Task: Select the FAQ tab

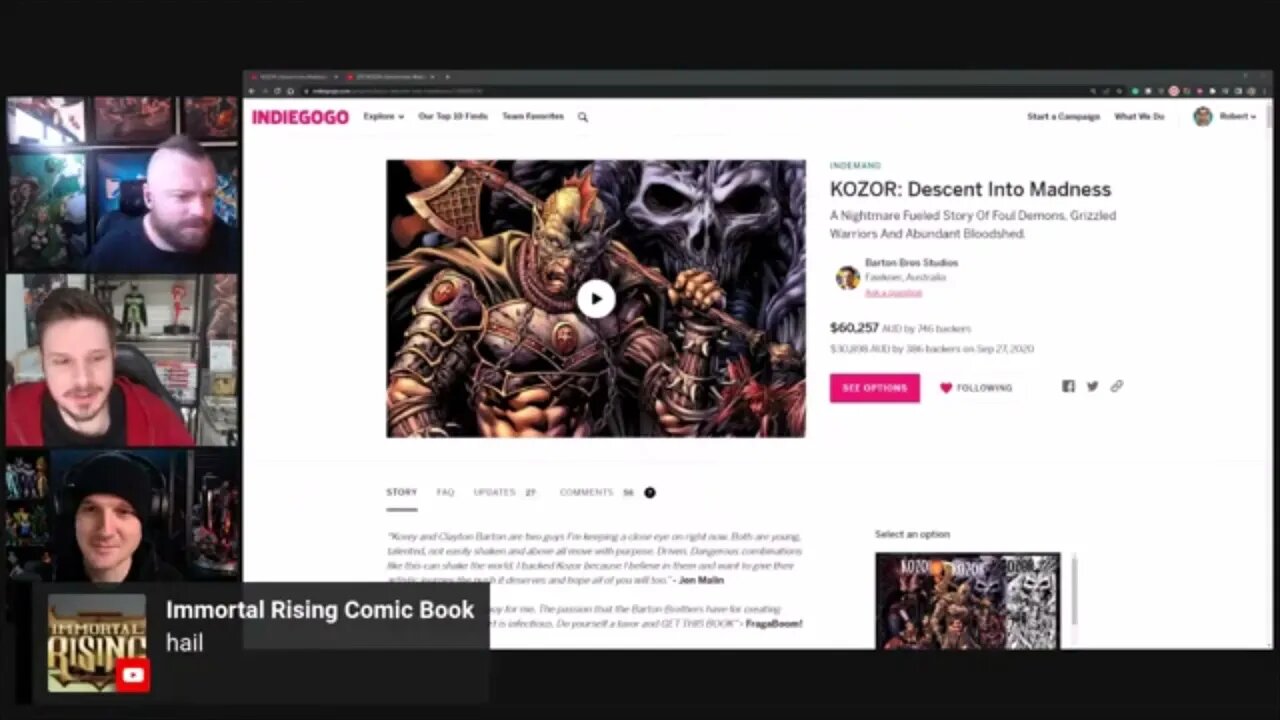Action: click(x=445, y=493)
